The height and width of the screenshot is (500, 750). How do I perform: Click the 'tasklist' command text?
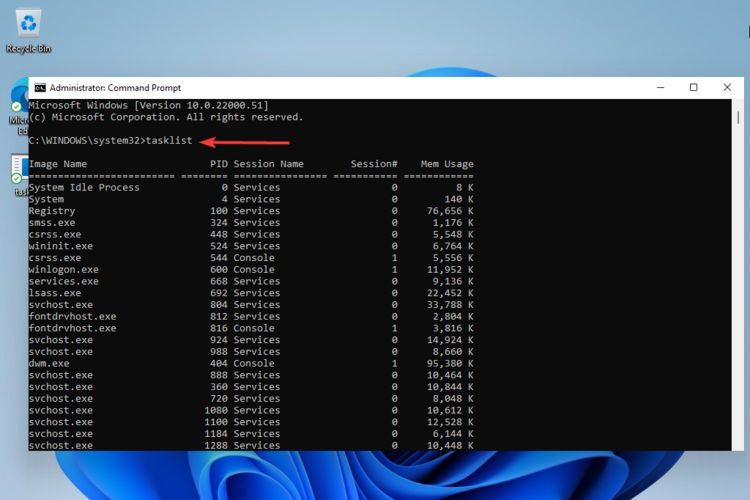coord(169,141)
